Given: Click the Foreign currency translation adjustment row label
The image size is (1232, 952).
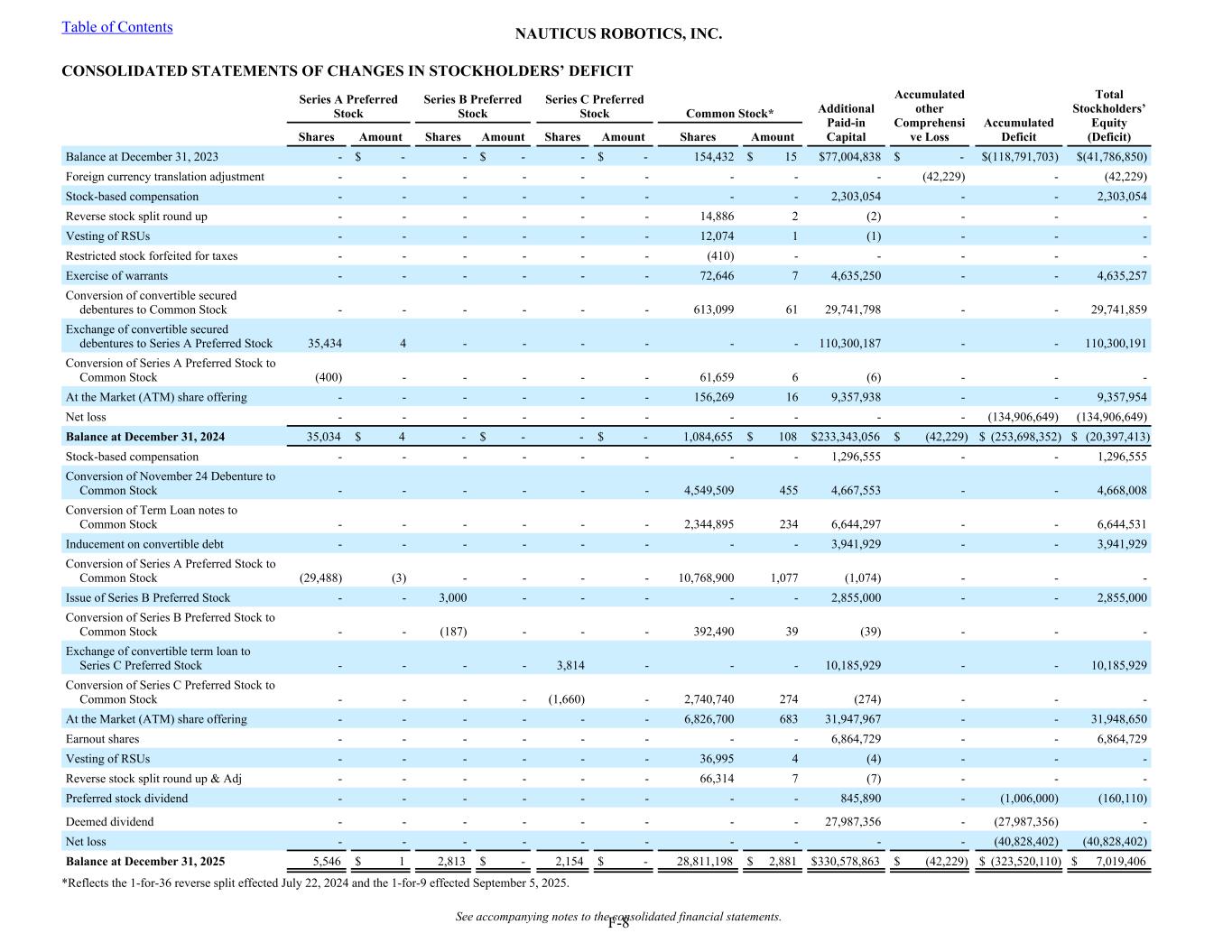Looking at the screenshot, I should tap(165, 177).
